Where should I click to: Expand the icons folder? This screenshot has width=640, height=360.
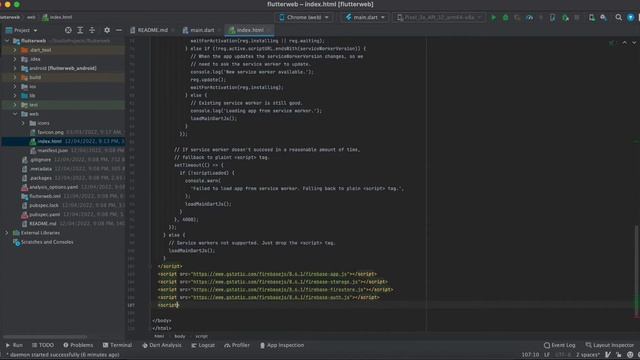click(x=23, y=123)
